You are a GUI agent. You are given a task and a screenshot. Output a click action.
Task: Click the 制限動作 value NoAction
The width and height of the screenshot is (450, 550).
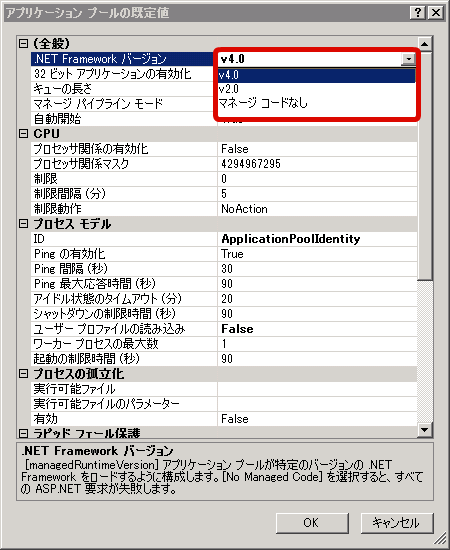tap(244, 209)
